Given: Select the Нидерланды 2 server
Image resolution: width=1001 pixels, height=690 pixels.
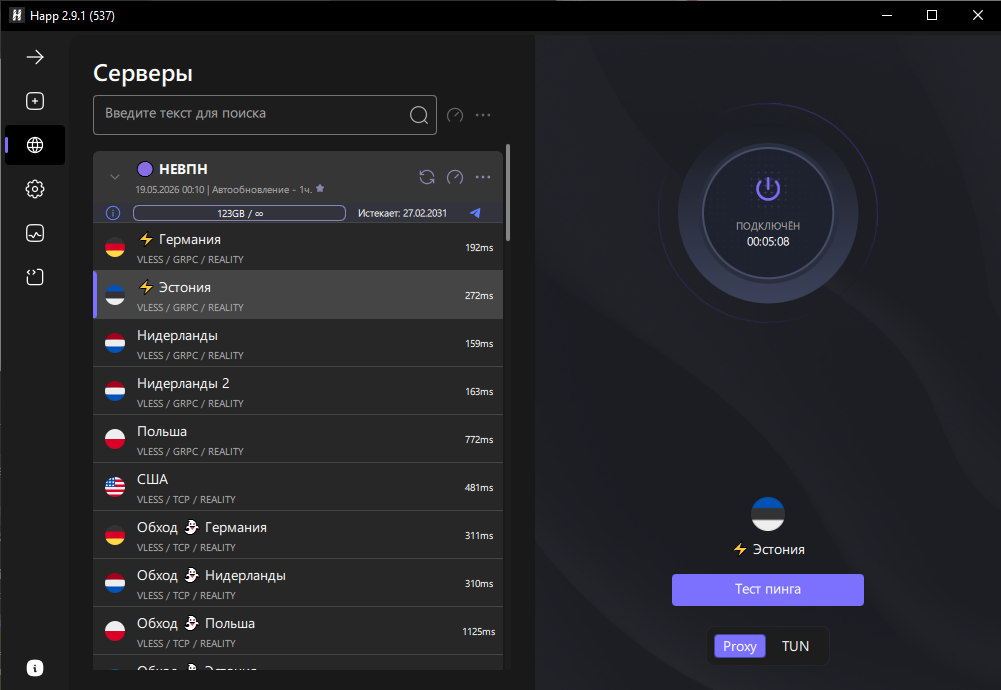Looking at the screenshot, I should point(298,391).
